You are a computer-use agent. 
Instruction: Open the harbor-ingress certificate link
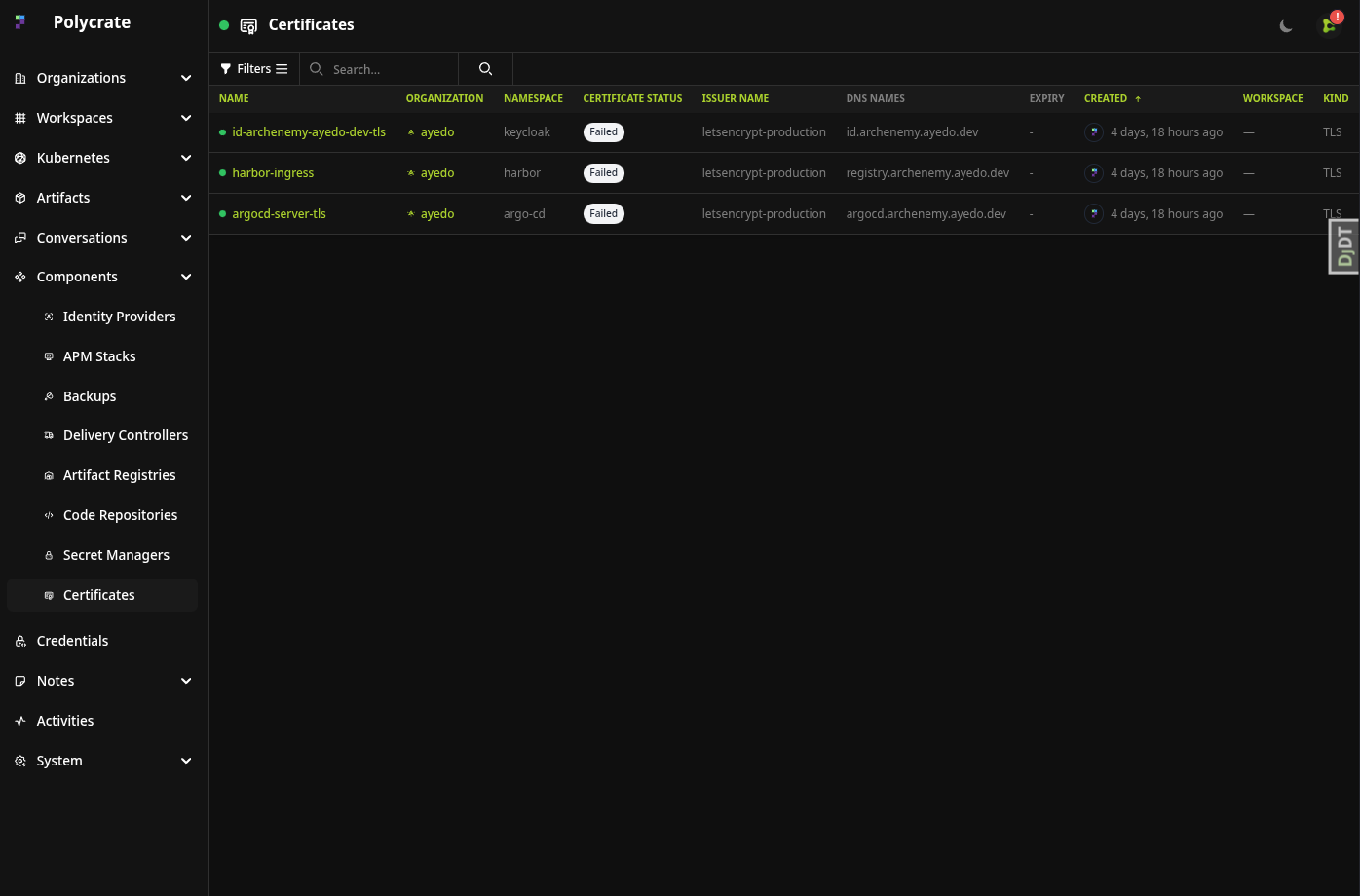point(273,173)
